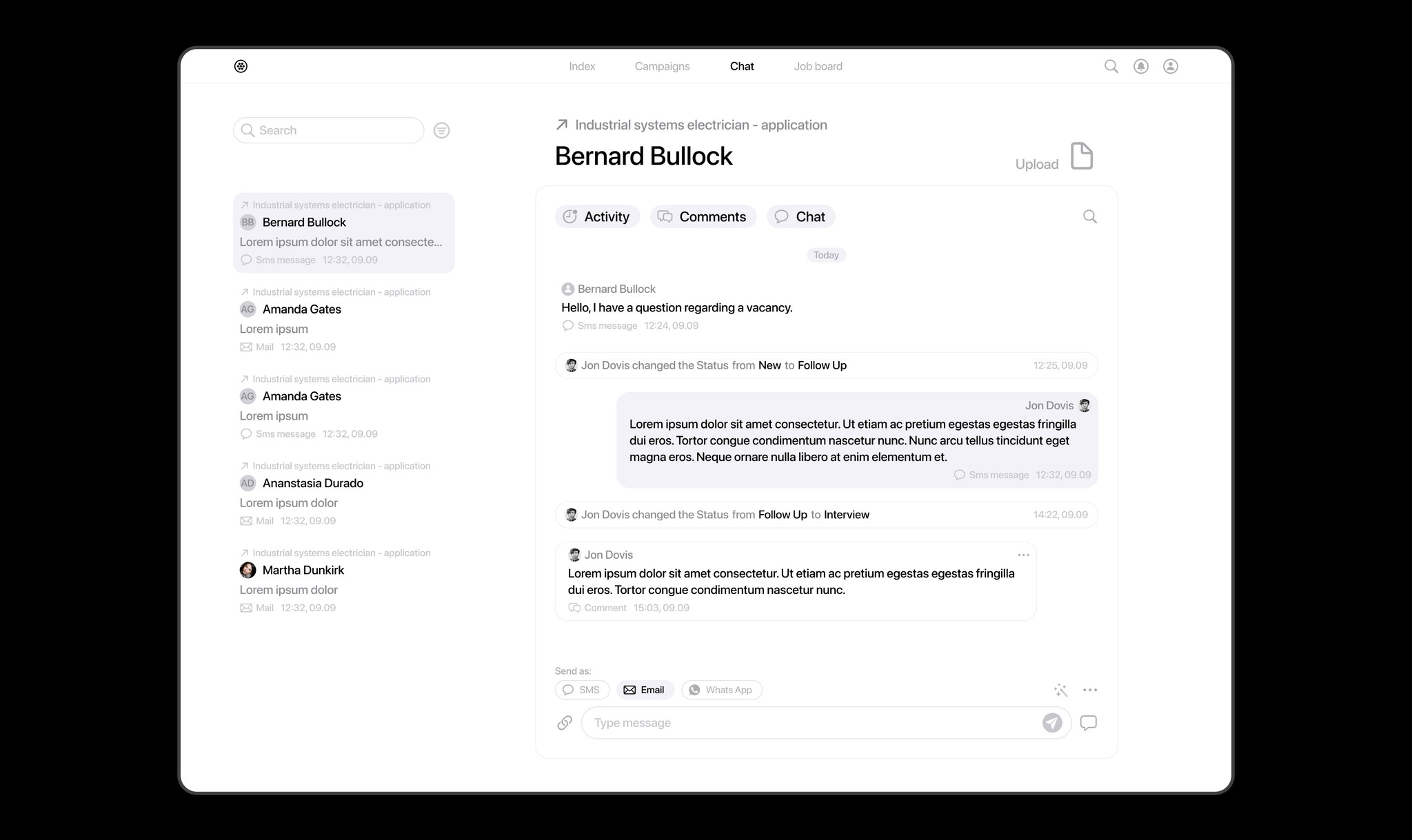The image size is (1412, 840).
Task: Open the Job board tab
Action: click(x=818, y=66)
